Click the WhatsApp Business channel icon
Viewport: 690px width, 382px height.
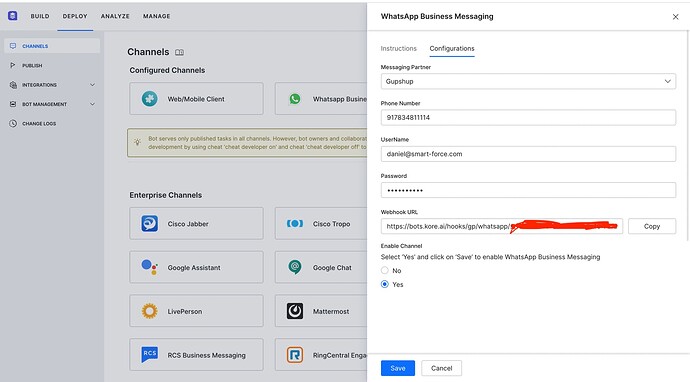(x=294, y=99)
